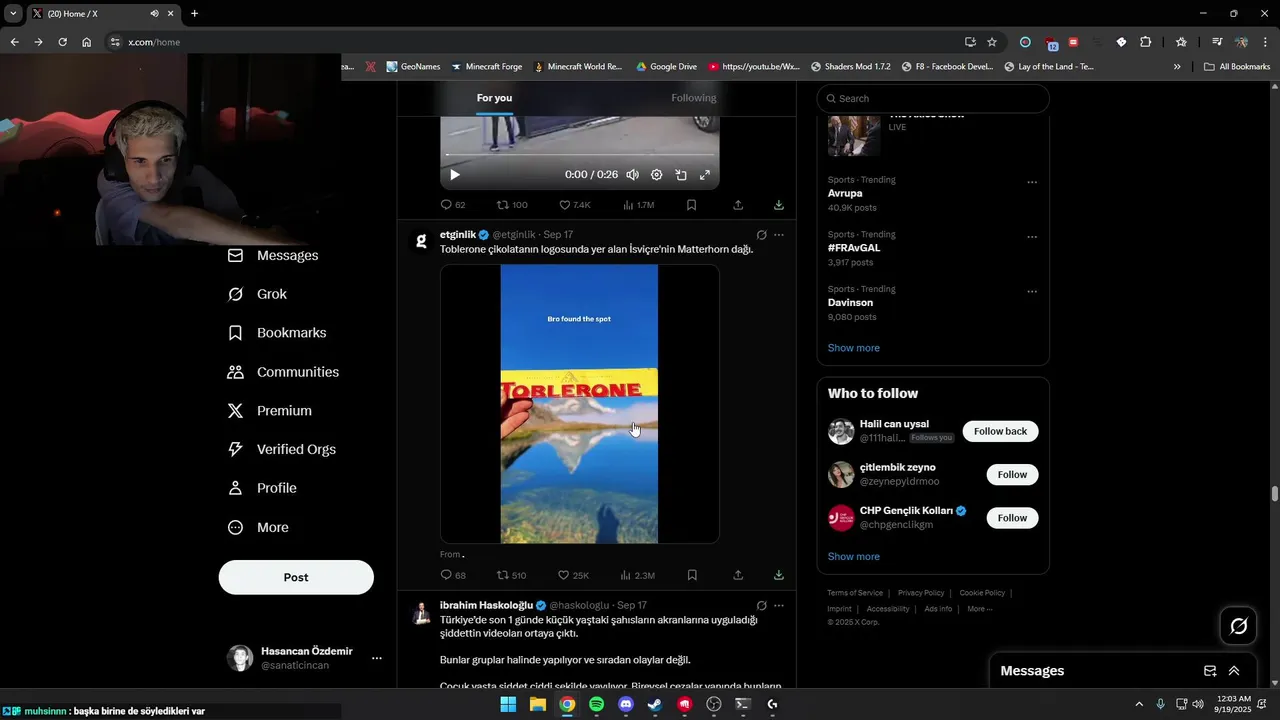1280x720 pixels.
Task: Open Verified Orgs in the sidebar
Action: click(282, 450)
